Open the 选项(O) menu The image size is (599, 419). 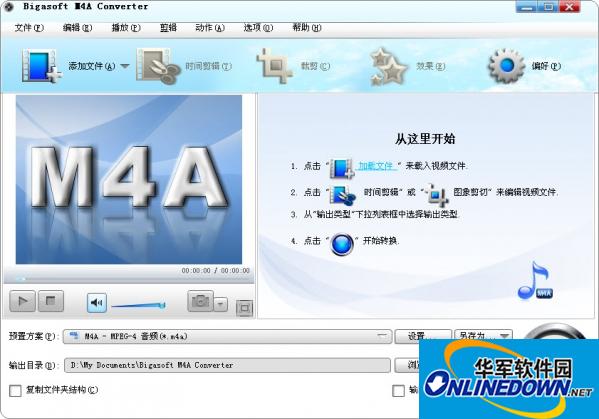(x=258, y=28)
